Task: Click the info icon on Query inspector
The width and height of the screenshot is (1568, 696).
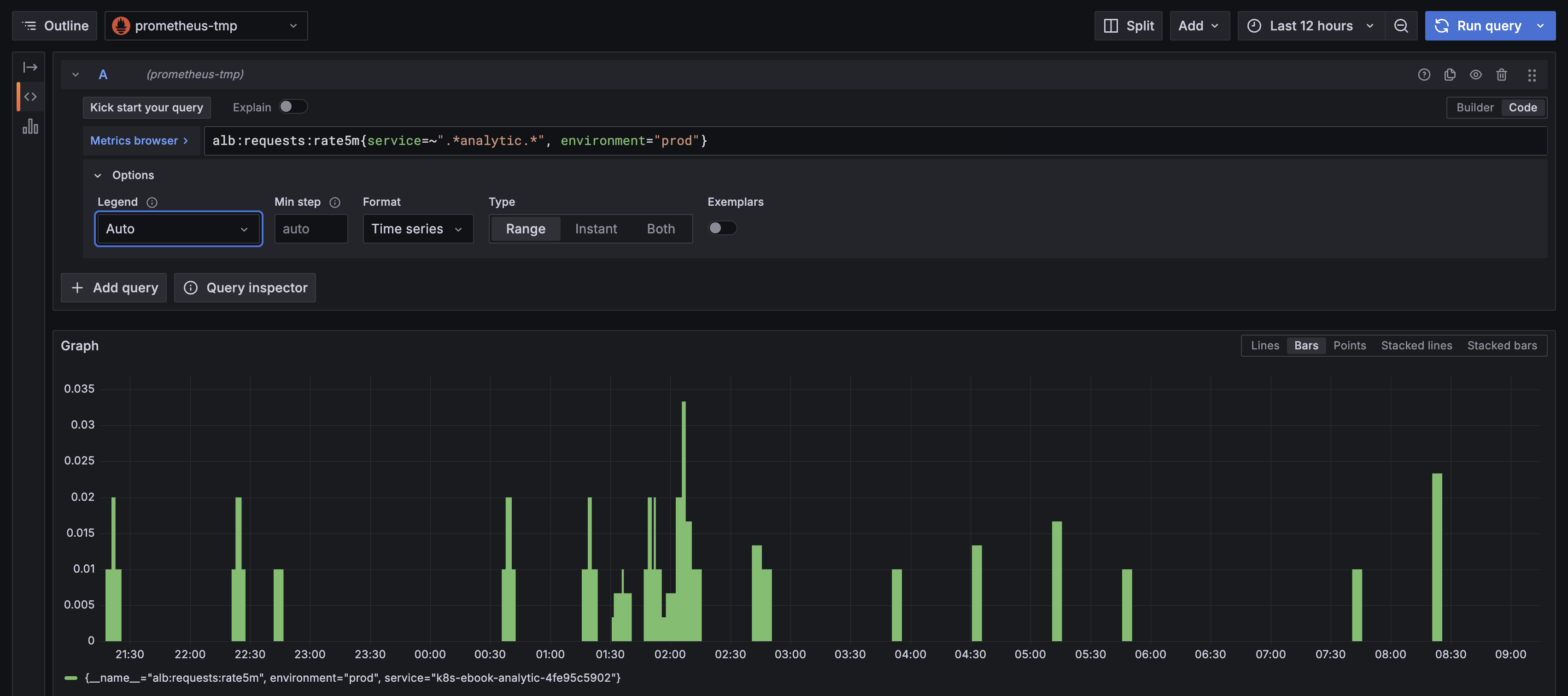Action: [x=191, y=288]
